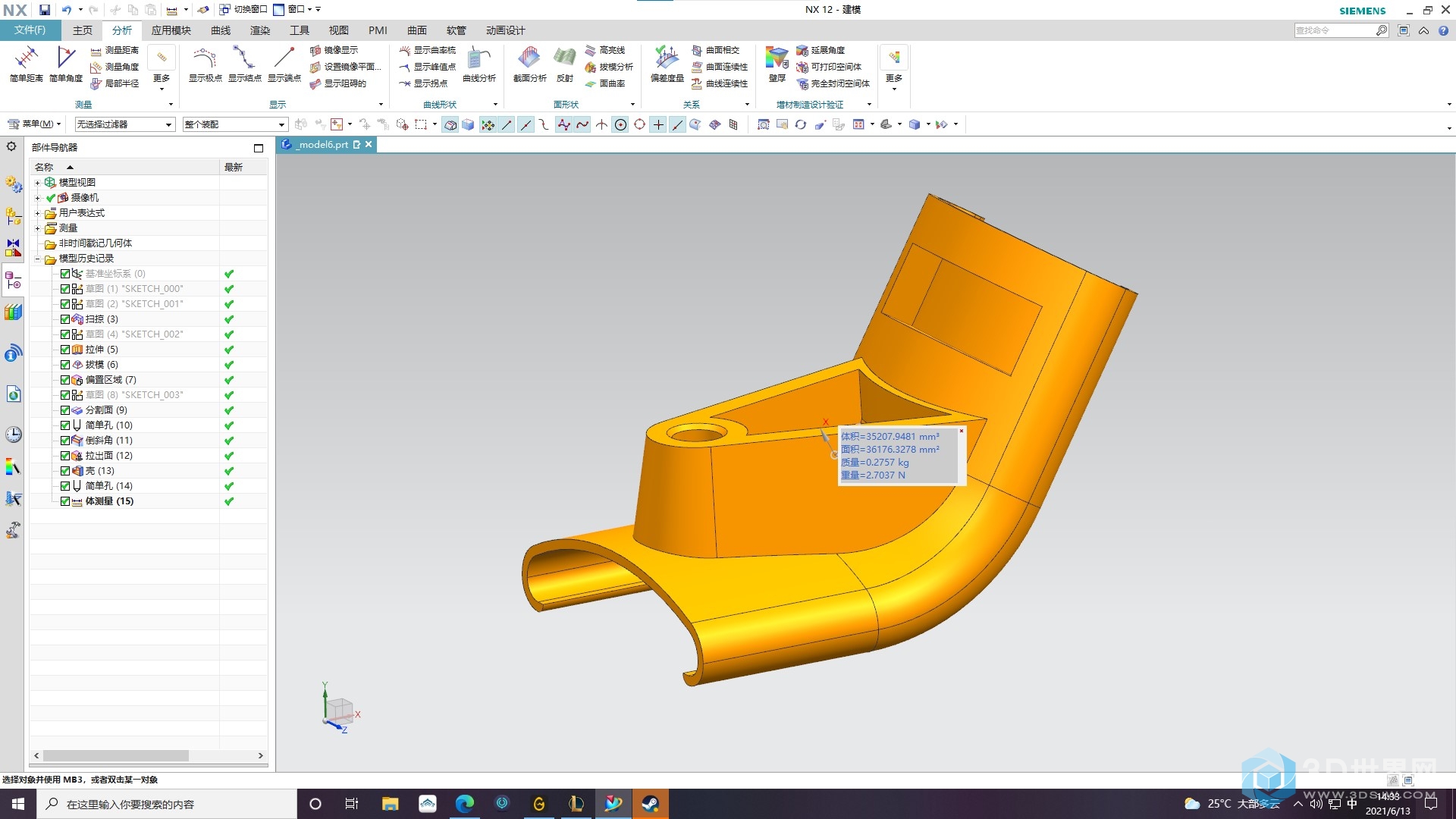Screen dimensions: 1456x819
Task: Click the 显示结点 icon
Action: click(244, 64)
